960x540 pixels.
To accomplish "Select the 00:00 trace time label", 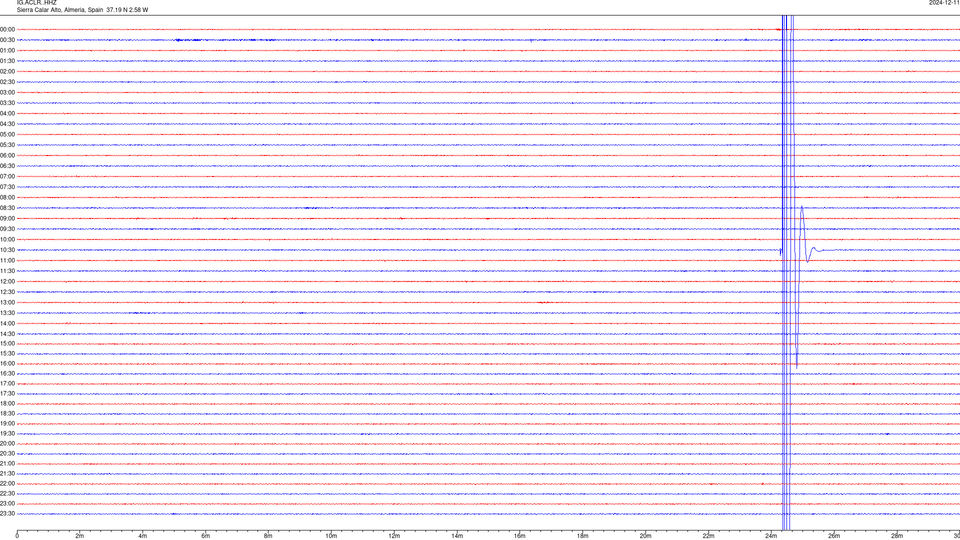I will pos(7,29).
